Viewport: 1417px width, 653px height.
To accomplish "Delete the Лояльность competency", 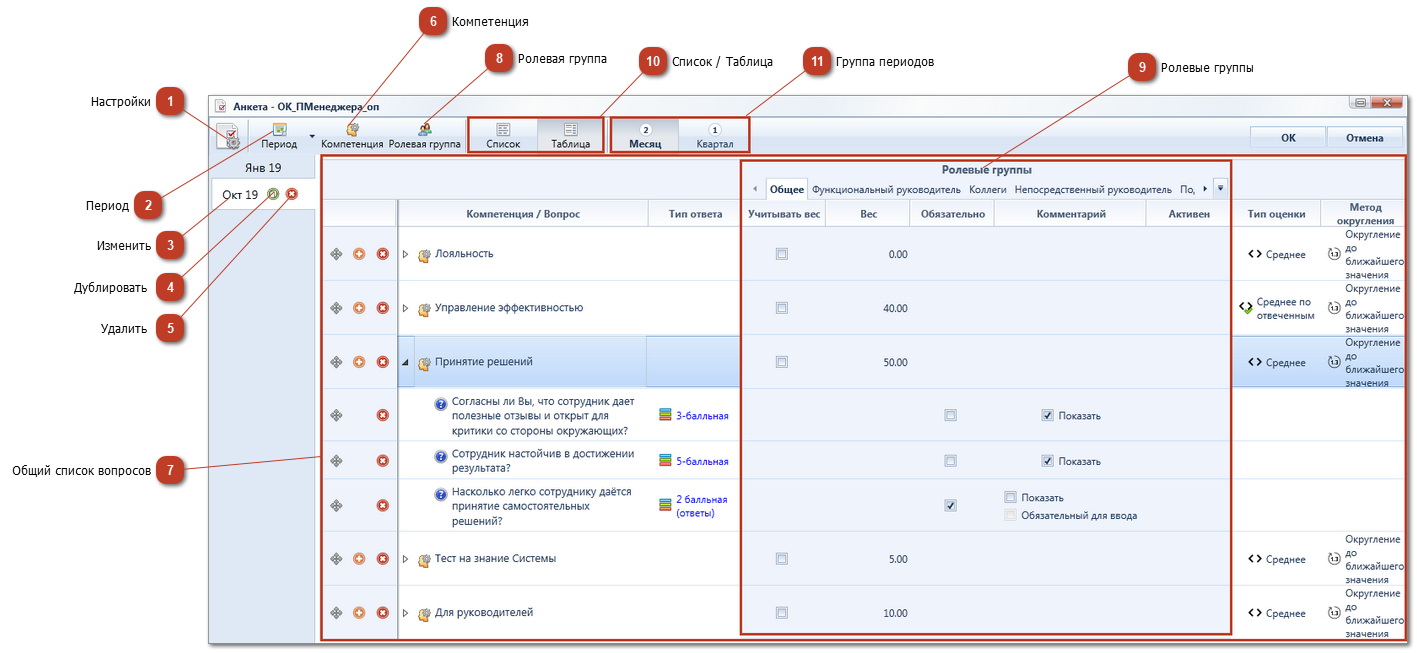I will click(x=382, y=254).
